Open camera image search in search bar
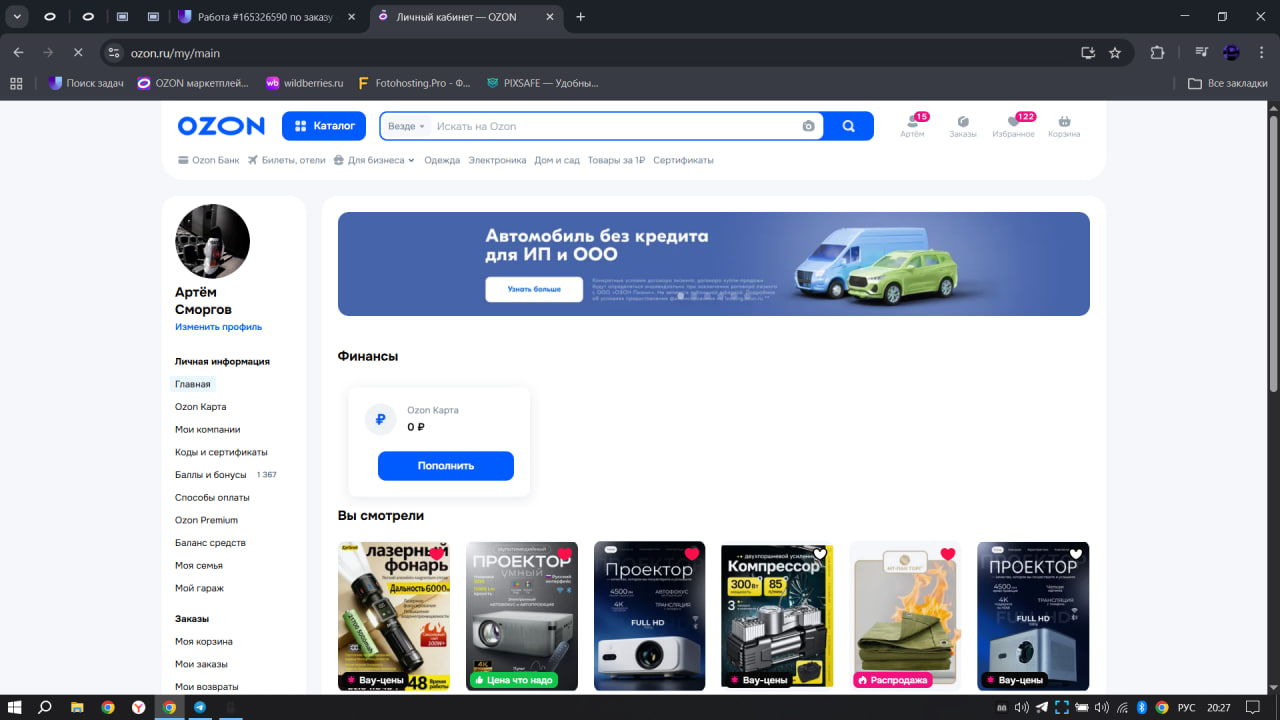 808,126
